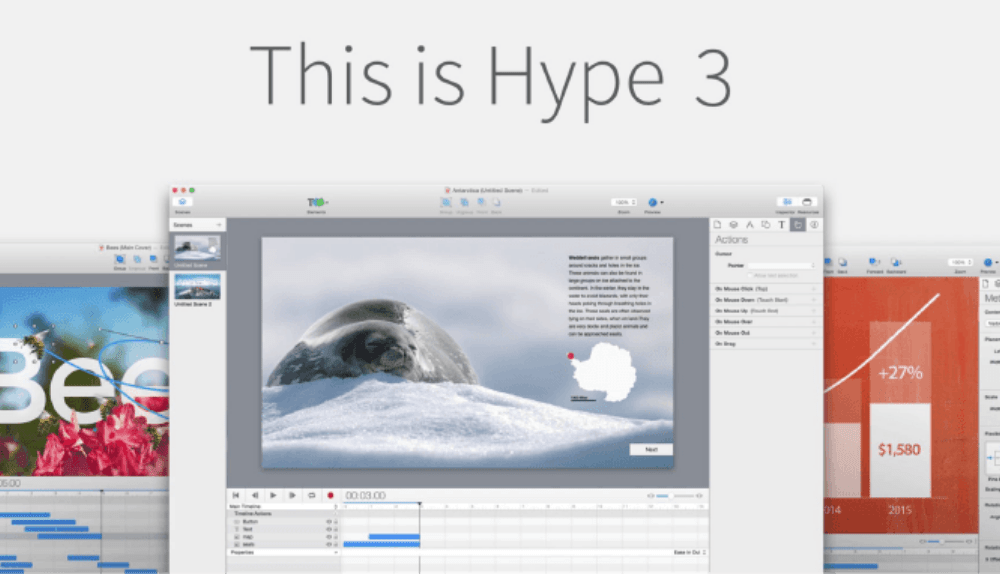Viewport: 1000px width, 574px height.
Task: Step forward one frame in timeline
Action: point(292,495)
